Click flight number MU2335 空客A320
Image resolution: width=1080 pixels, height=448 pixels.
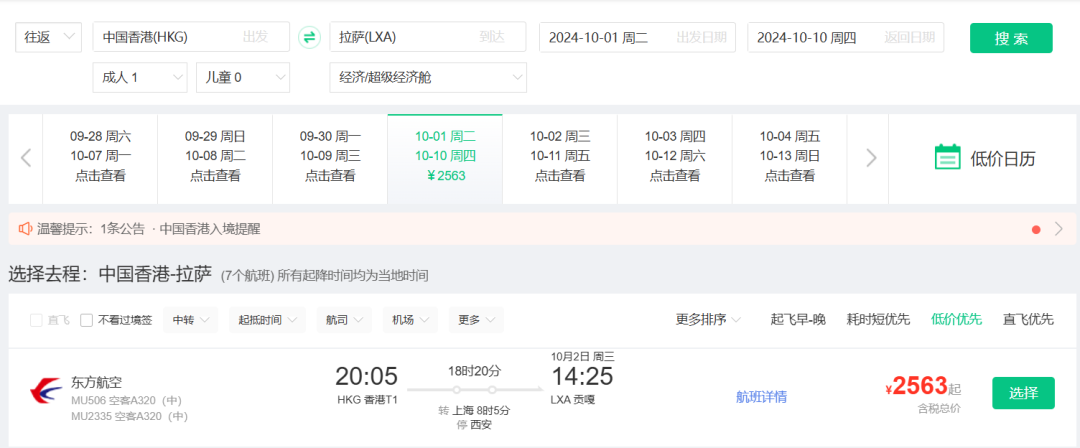tap(129, 416)
